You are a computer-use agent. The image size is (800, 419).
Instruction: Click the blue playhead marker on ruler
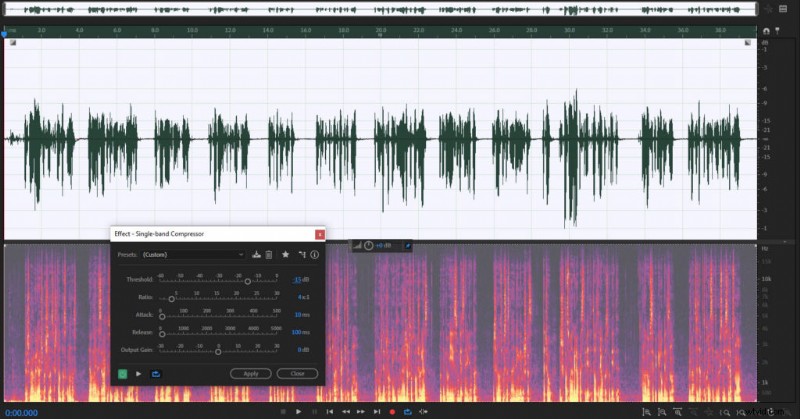[5, 34]
